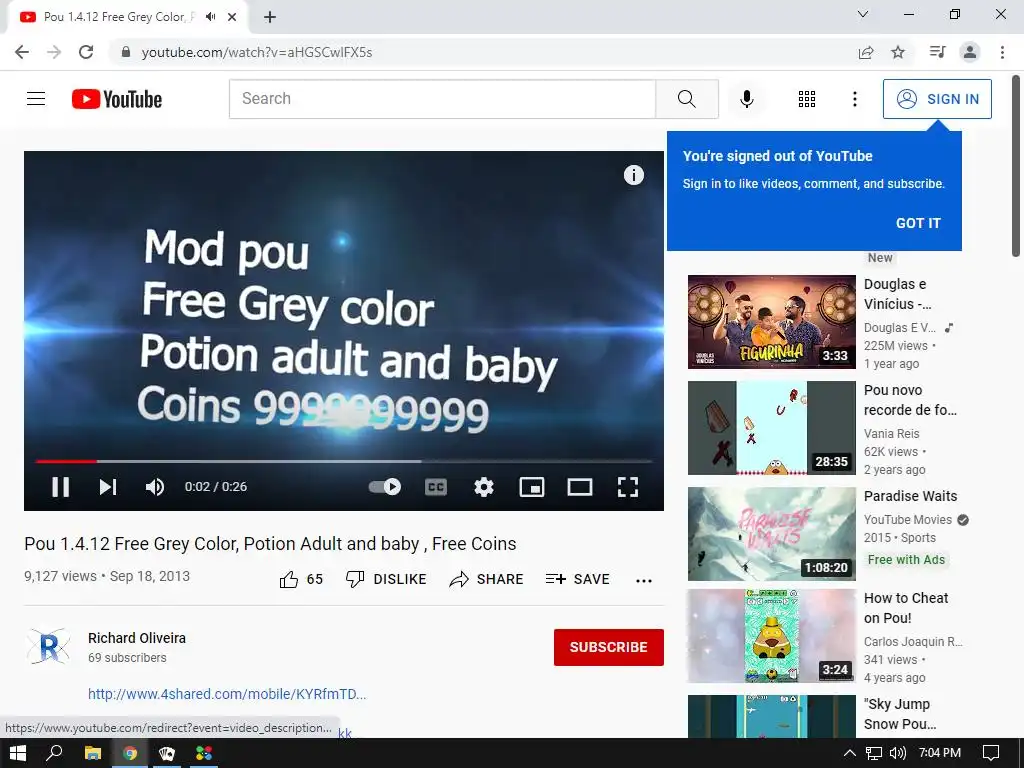Open File Explorer from taskbar

pyautogui.click(x=93, y=753)
